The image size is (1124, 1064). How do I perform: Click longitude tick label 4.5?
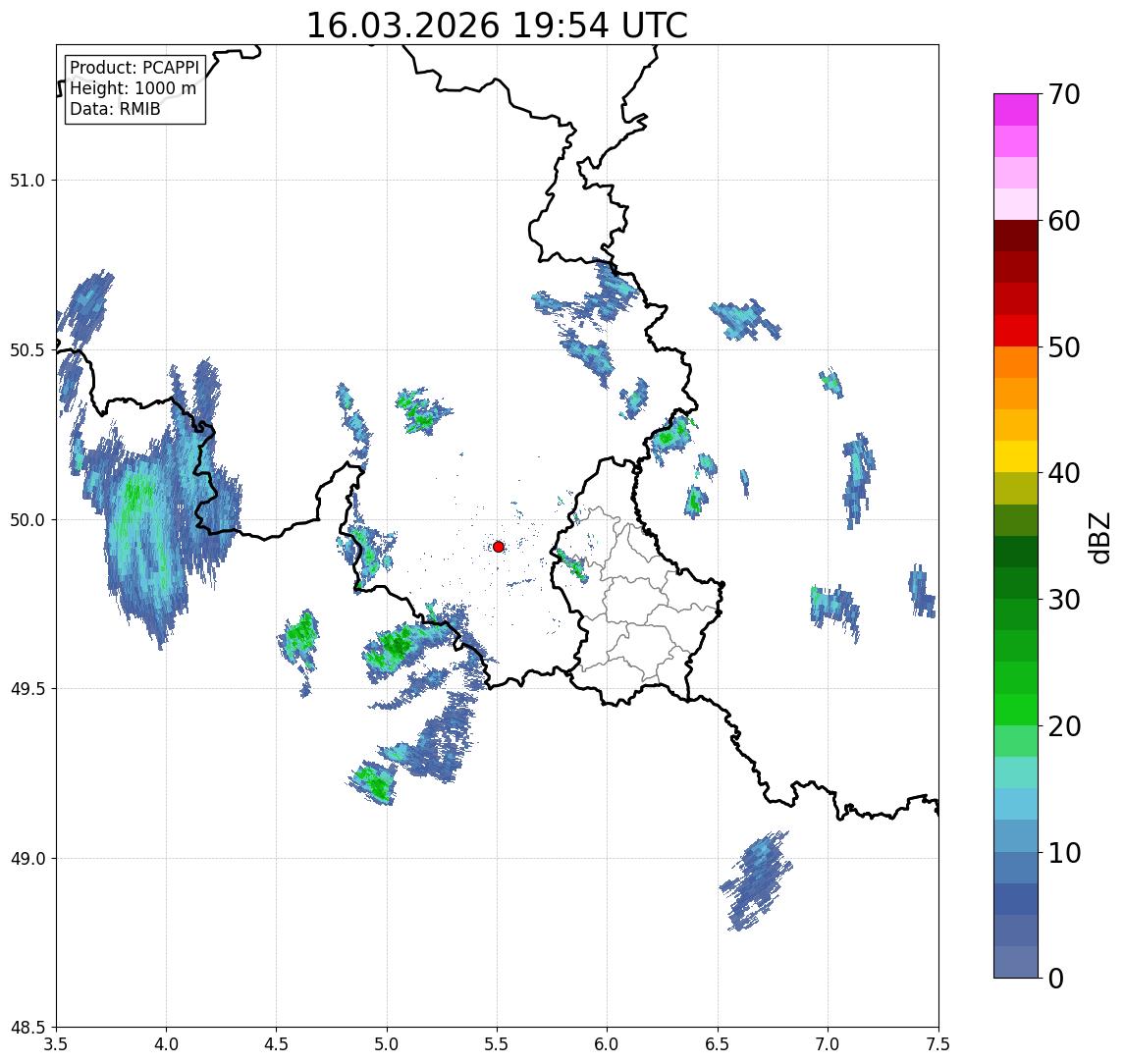pyautogui.click(x=277, y=1044)
